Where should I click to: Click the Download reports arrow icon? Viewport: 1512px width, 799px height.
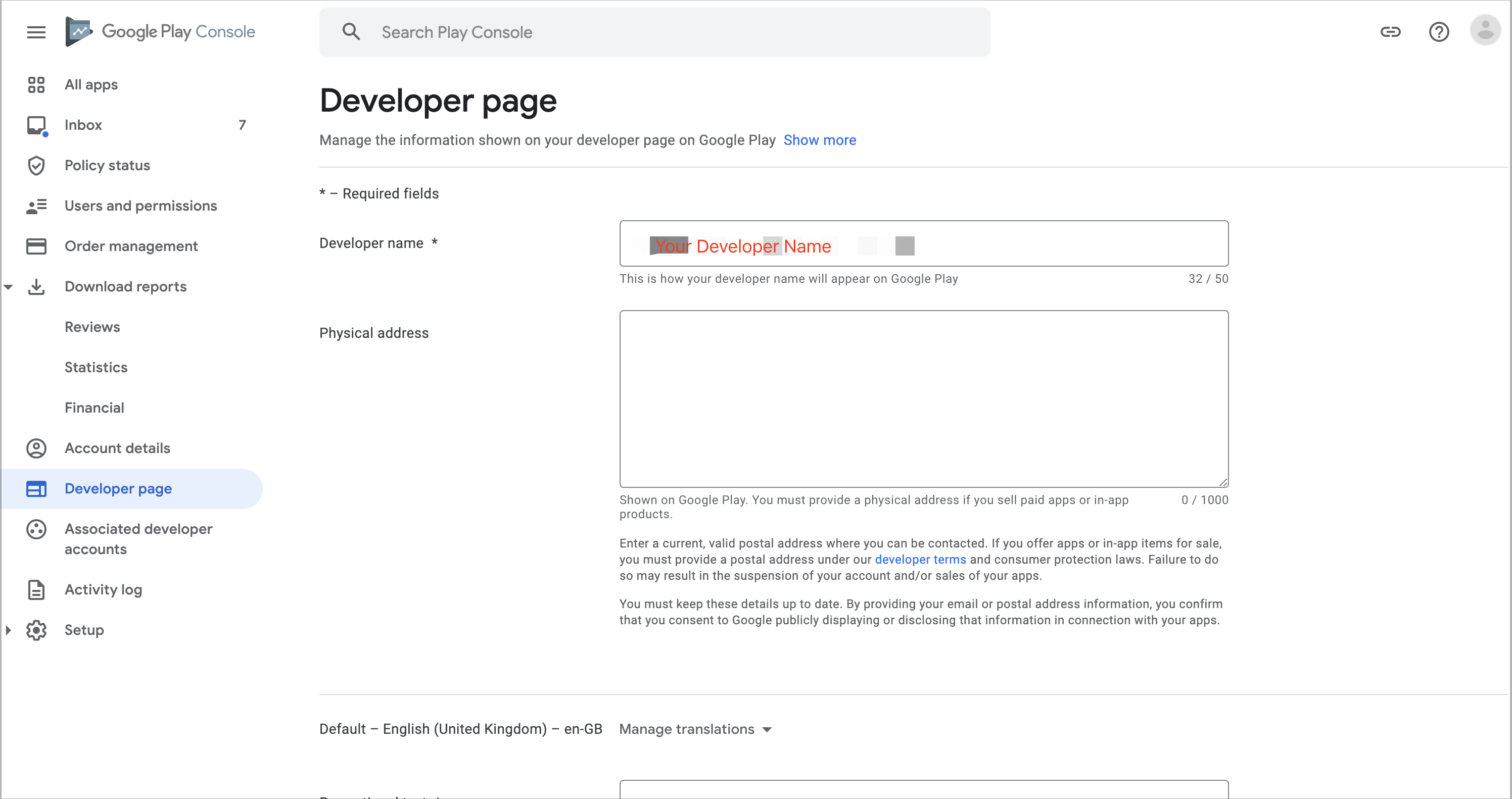(x=36, y=287)
